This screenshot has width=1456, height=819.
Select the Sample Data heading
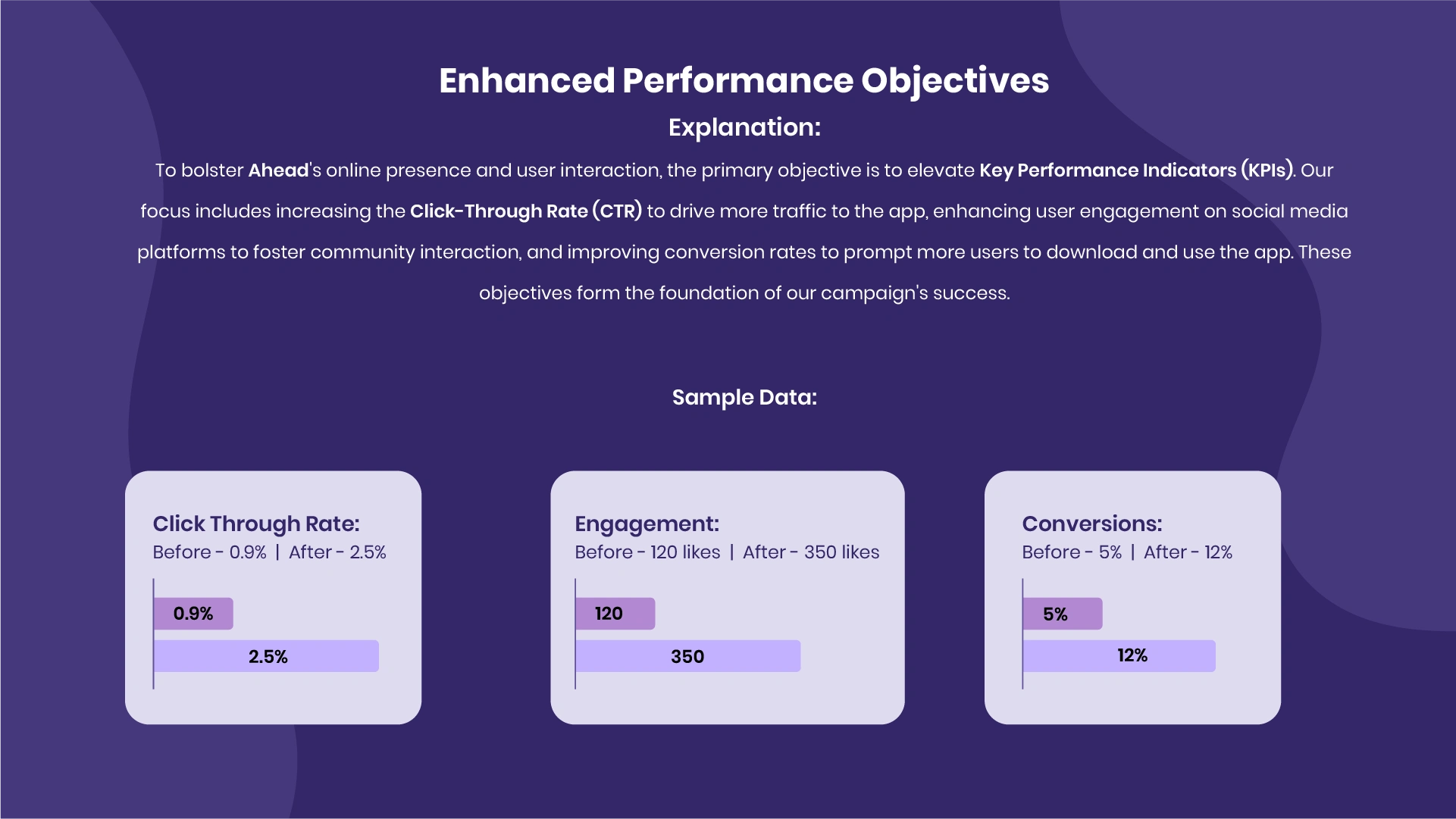(x=744, y=398)
